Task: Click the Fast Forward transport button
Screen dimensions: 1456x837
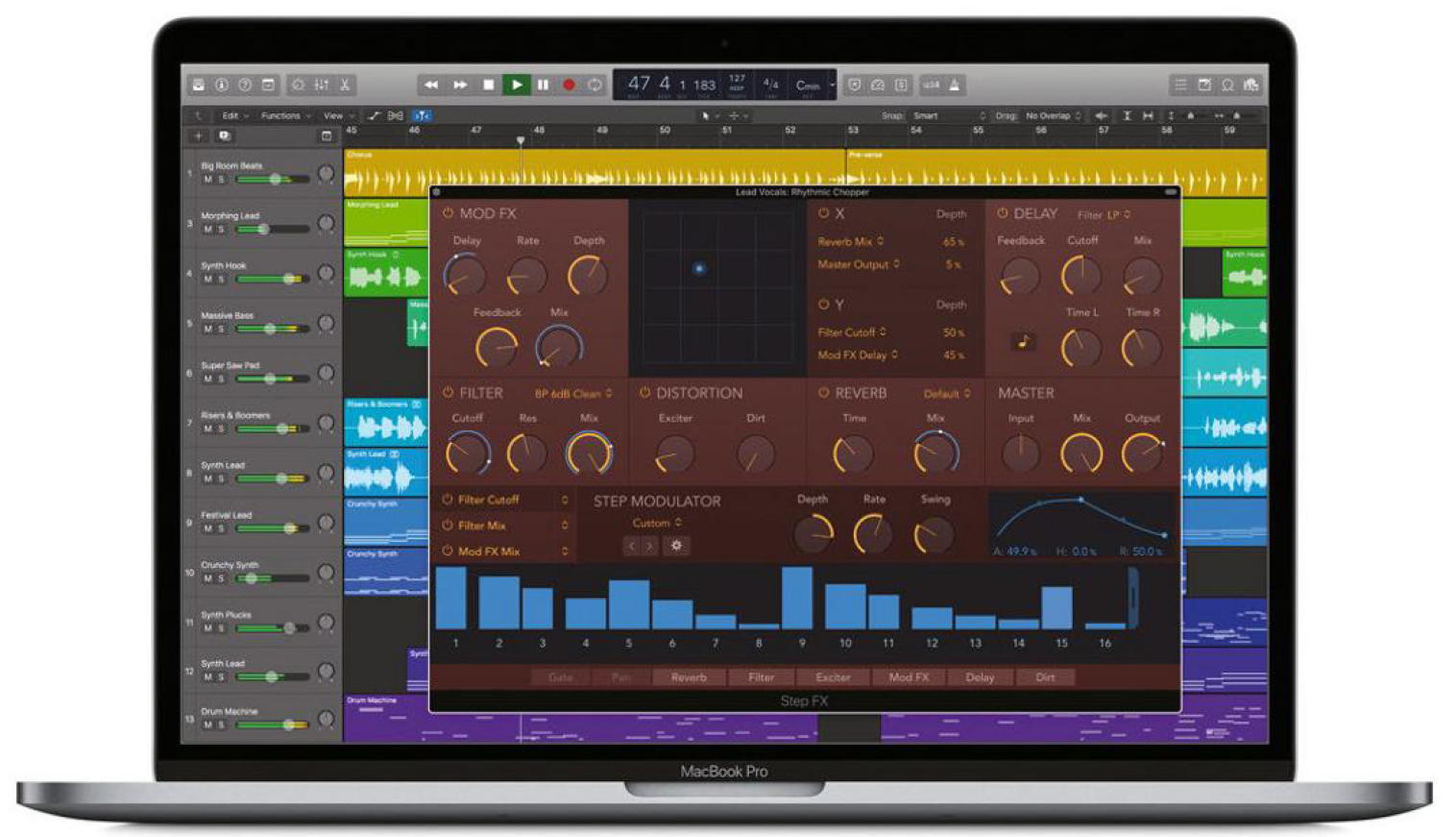Action: click(460, 85)
